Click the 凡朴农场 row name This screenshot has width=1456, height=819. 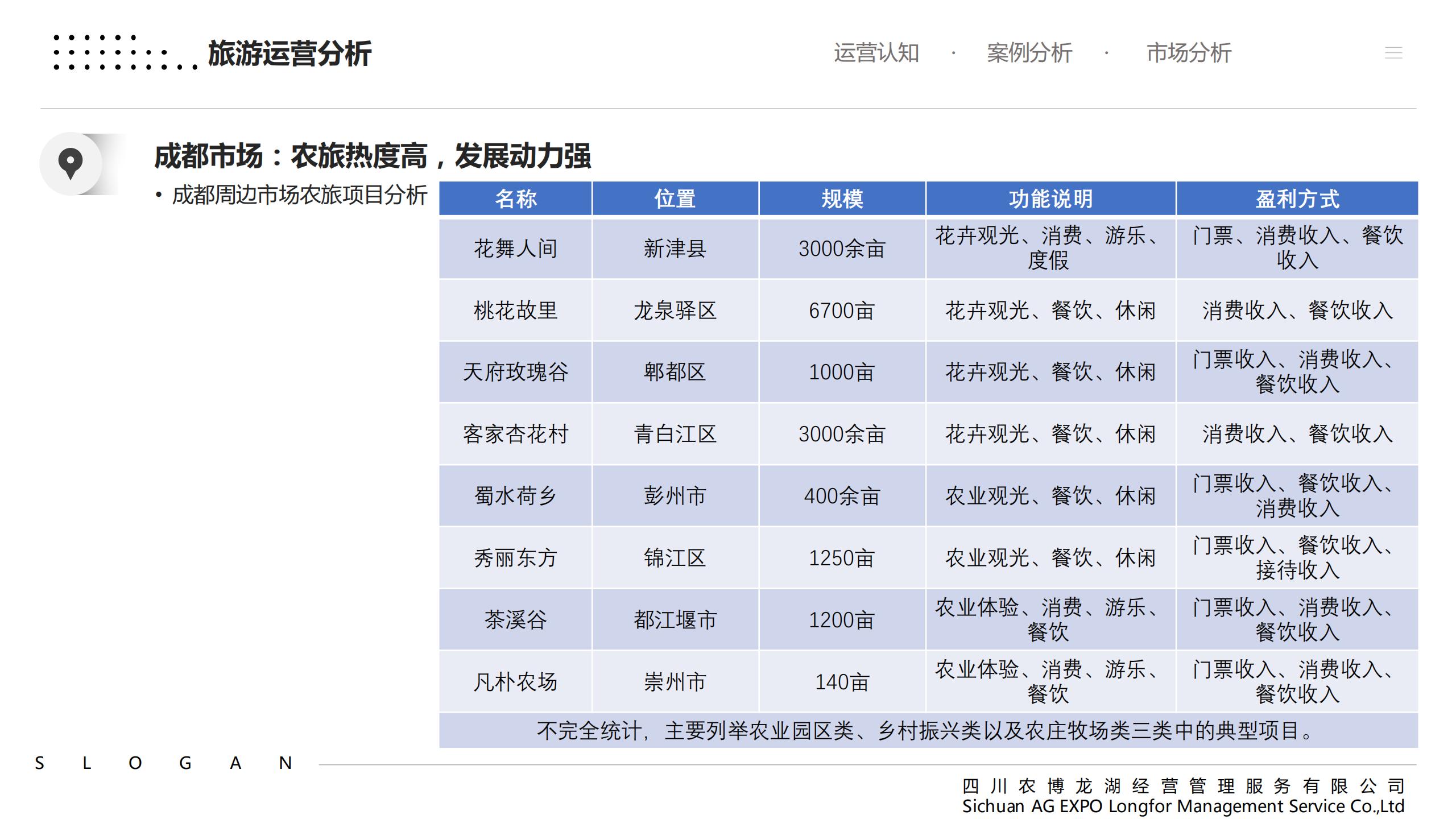515,681
